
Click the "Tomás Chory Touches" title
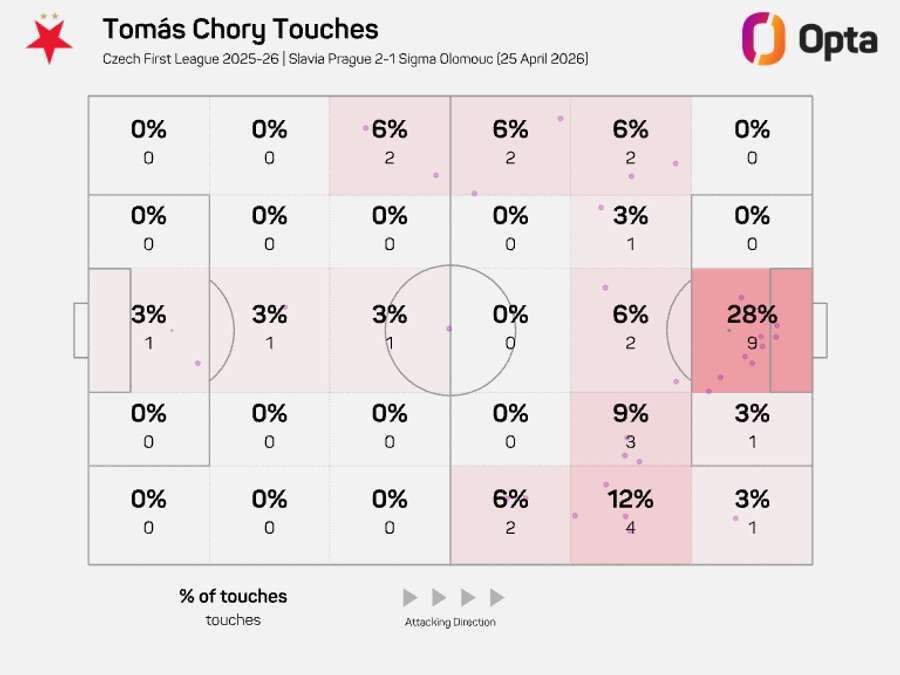coord(240,29)
